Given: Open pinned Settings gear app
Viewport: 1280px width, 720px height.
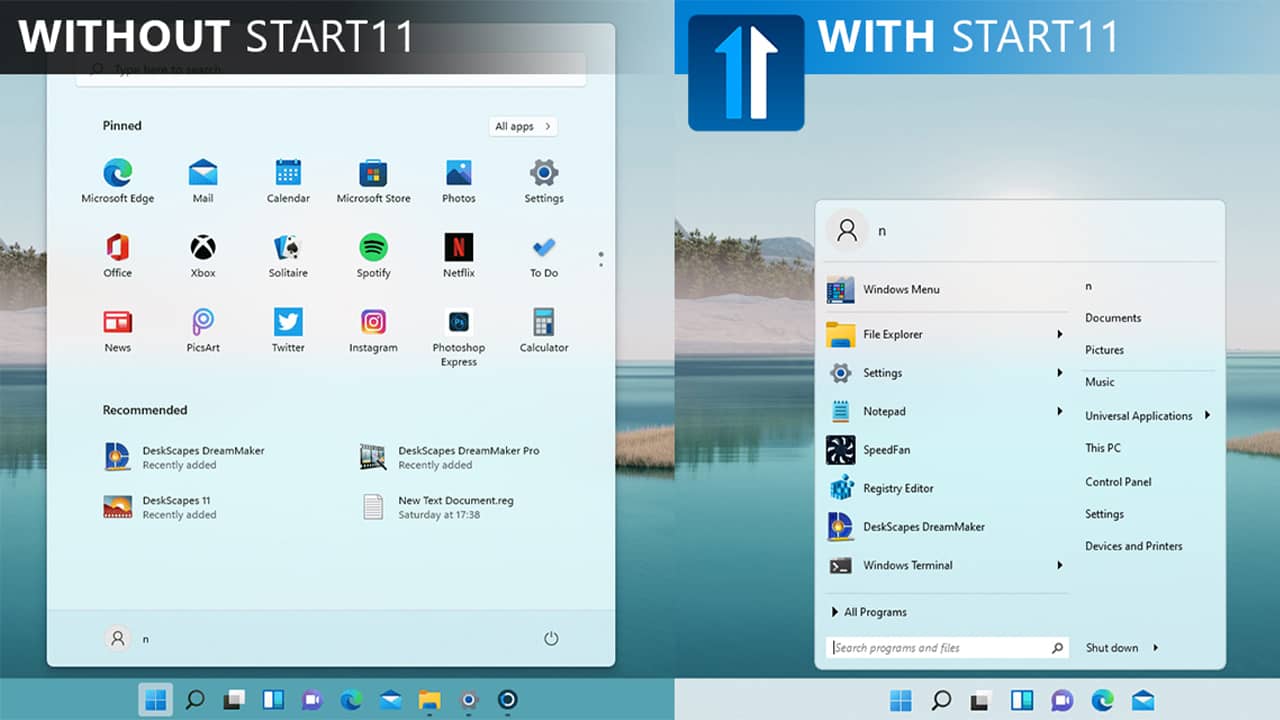Looking at the screenshot, I should coord(544,181).
